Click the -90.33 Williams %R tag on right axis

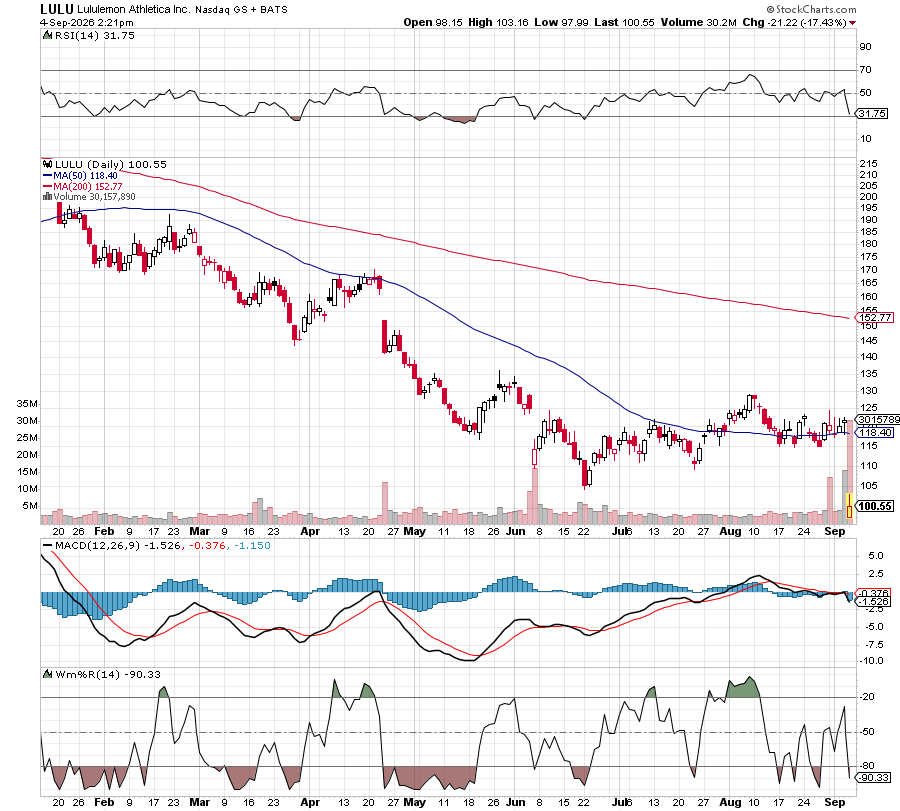click(x=874, y=778)
